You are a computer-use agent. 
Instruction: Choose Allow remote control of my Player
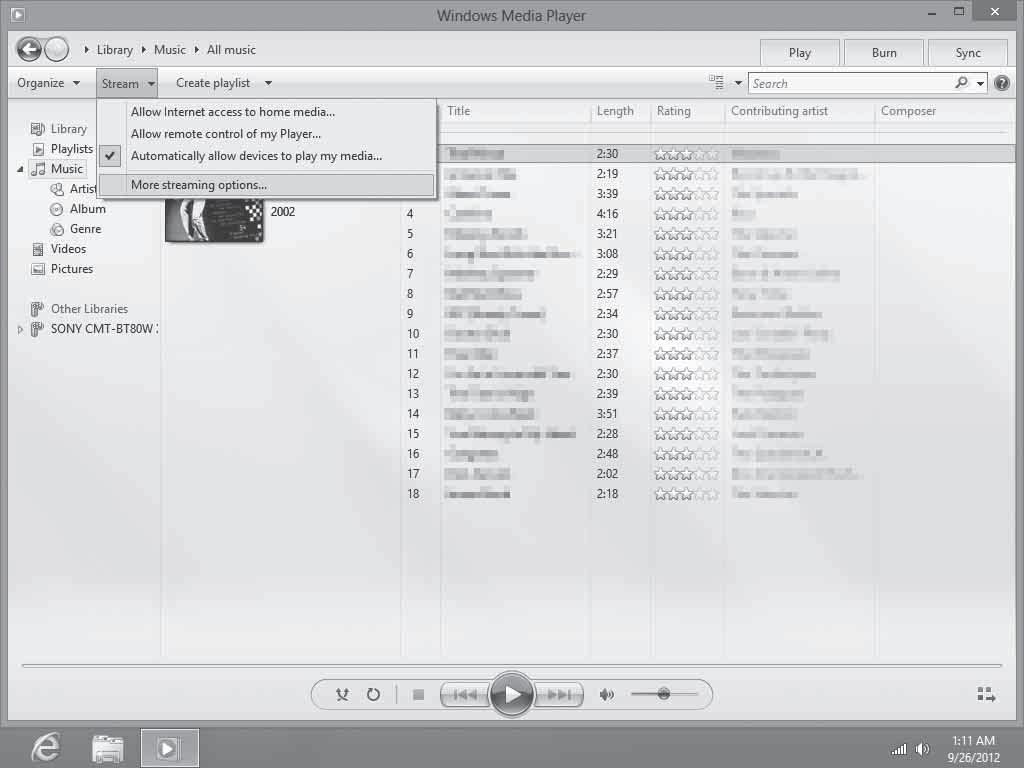pyautogui.click(x=225, y=134)
